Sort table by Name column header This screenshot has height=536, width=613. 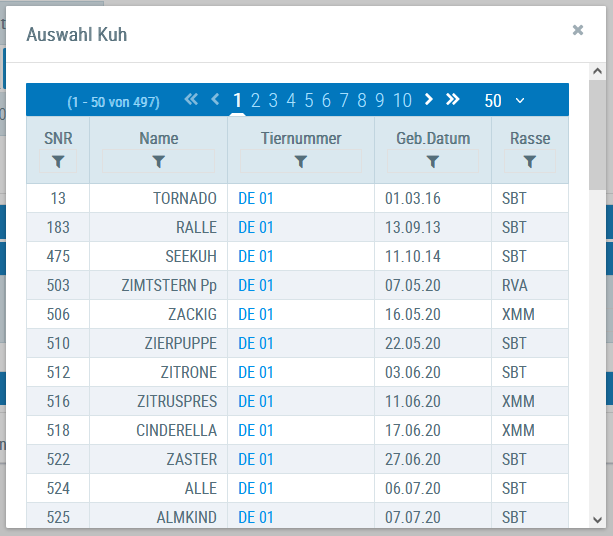tap(158, 138)
